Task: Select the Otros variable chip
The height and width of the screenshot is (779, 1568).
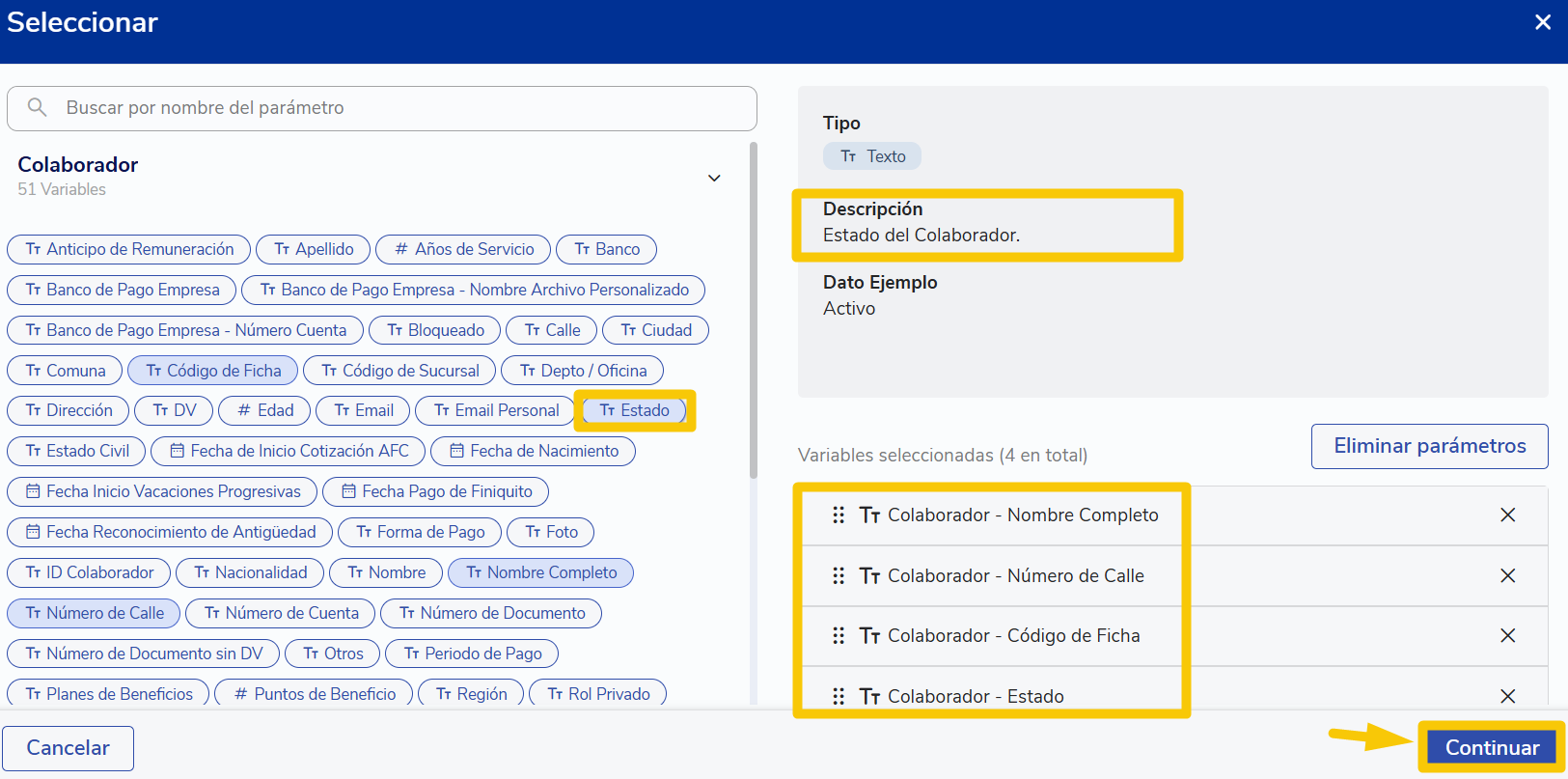Action: pyautogui.click(x=333, y=654)
